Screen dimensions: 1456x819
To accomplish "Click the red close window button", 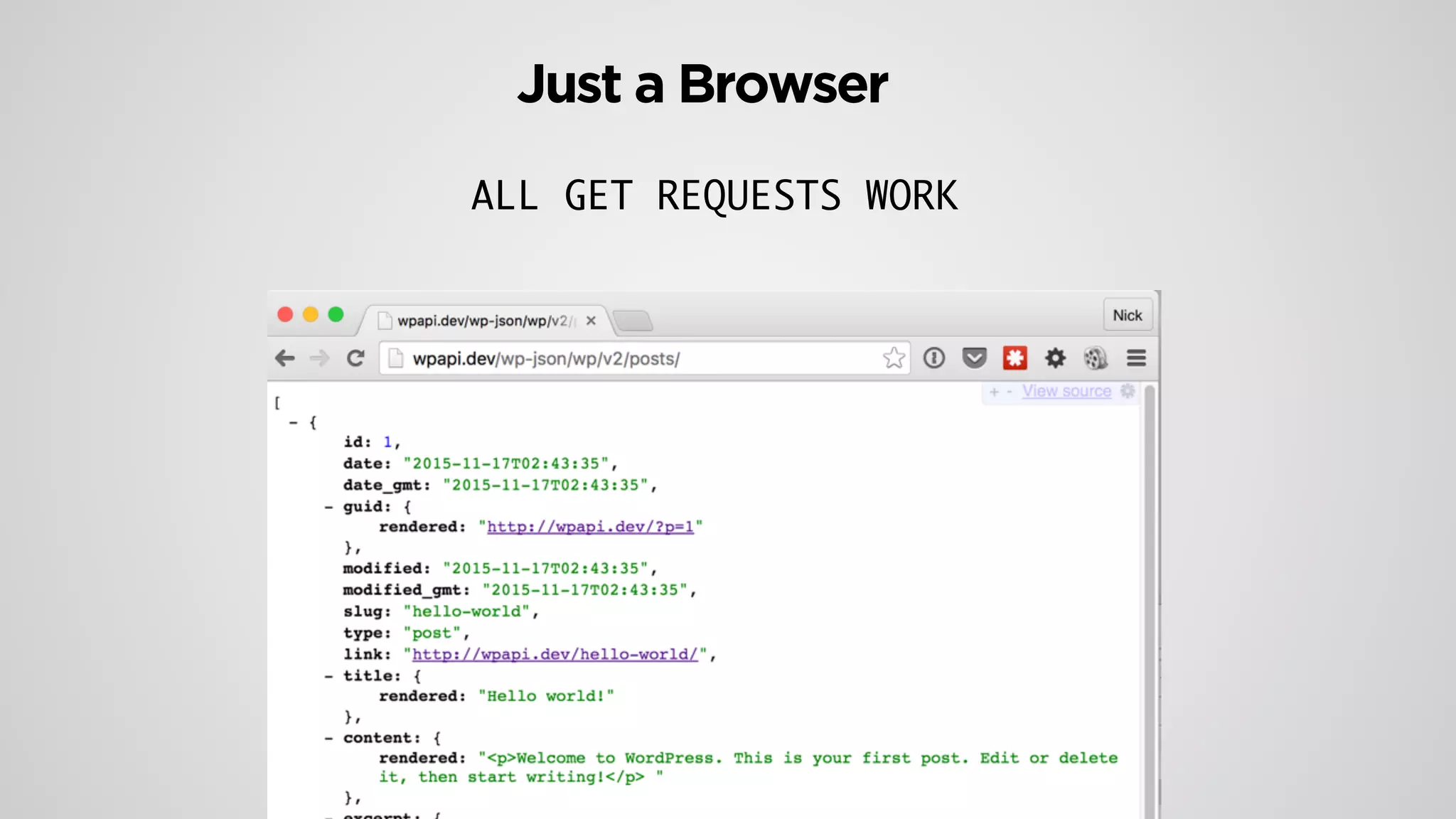I will (285, 314).
